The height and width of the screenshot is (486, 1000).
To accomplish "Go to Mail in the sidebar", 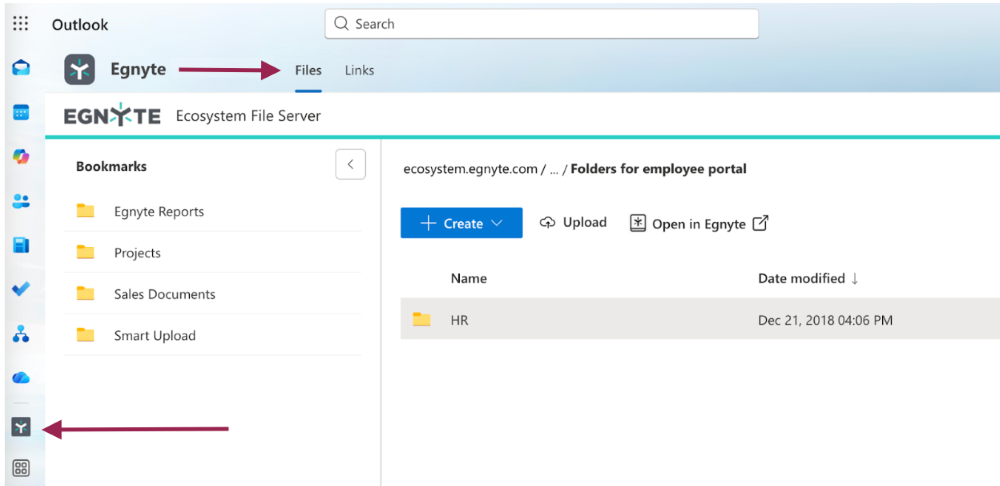I will tap(20, 68).
